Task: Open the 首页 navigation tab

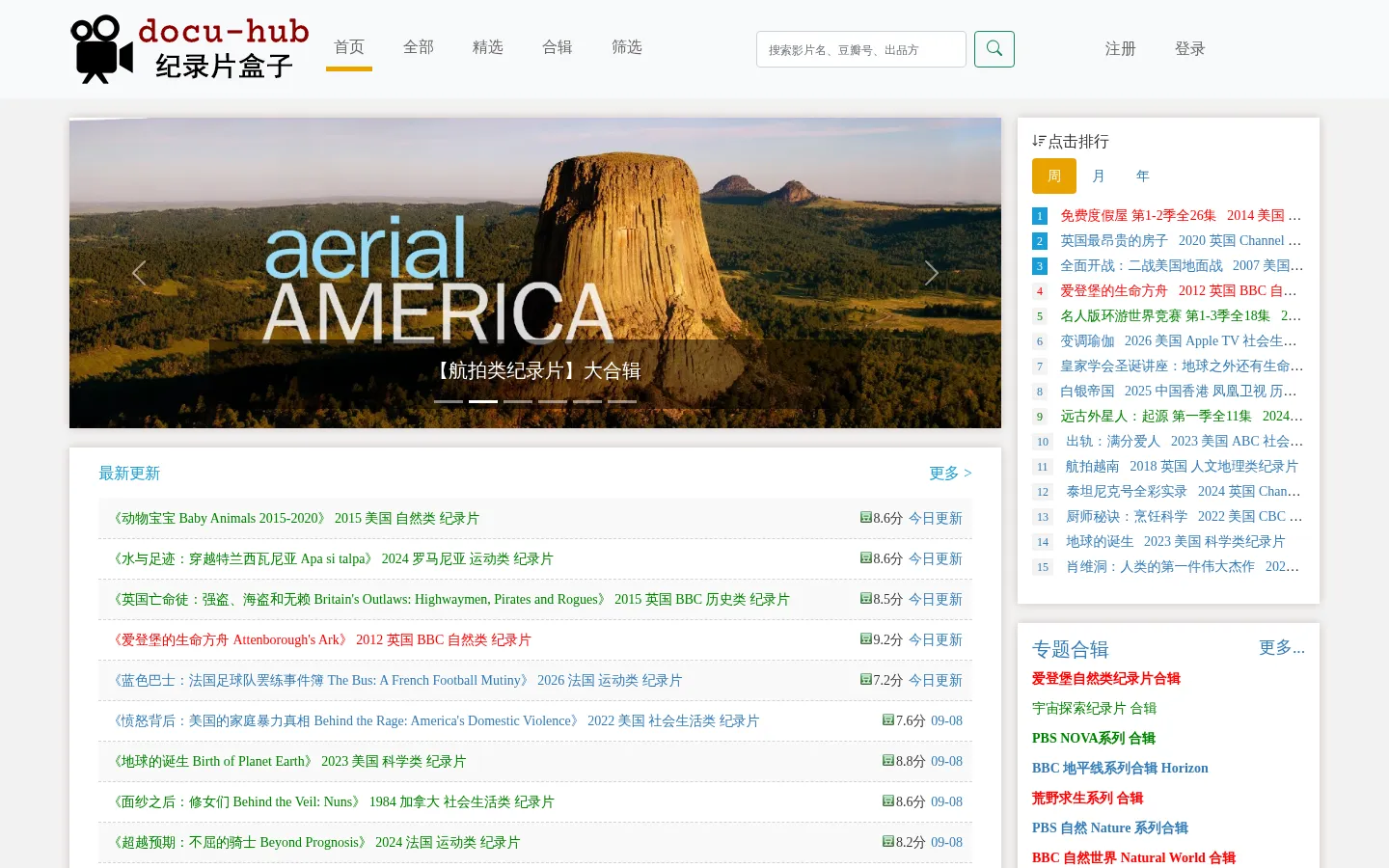Action: click(x=349, y=47)
